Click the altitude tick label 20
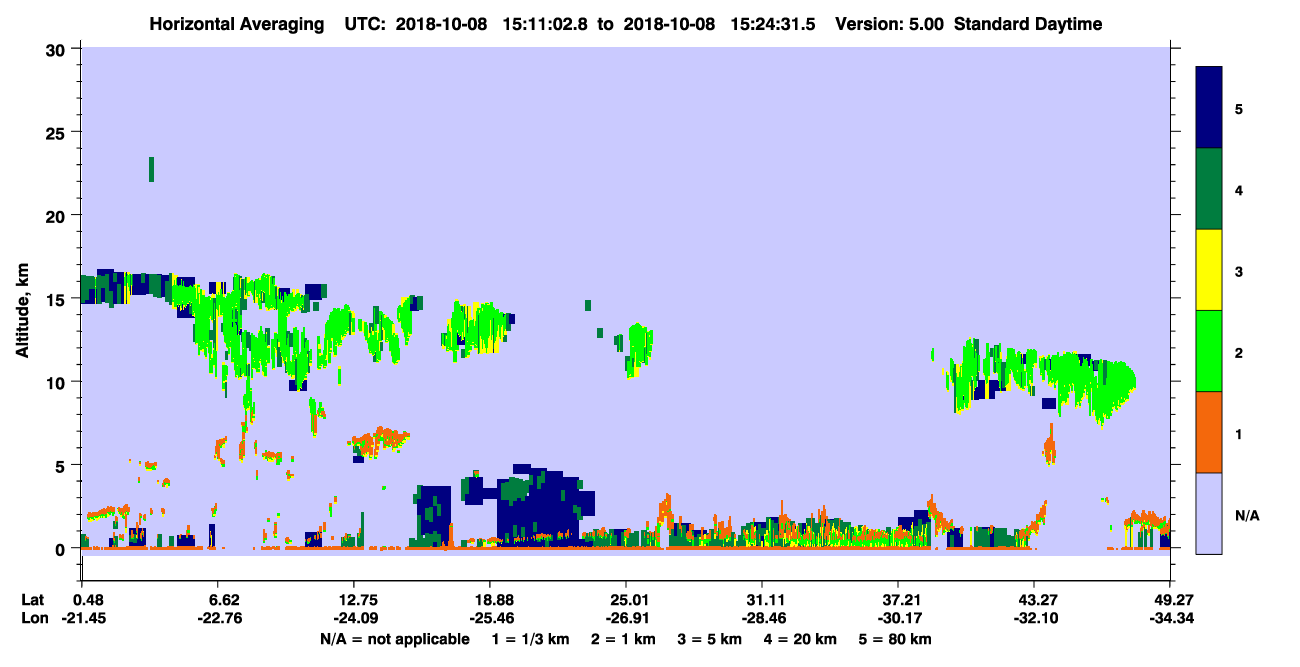The height and width of the screenshot is (667, 1300). point(58,216)
